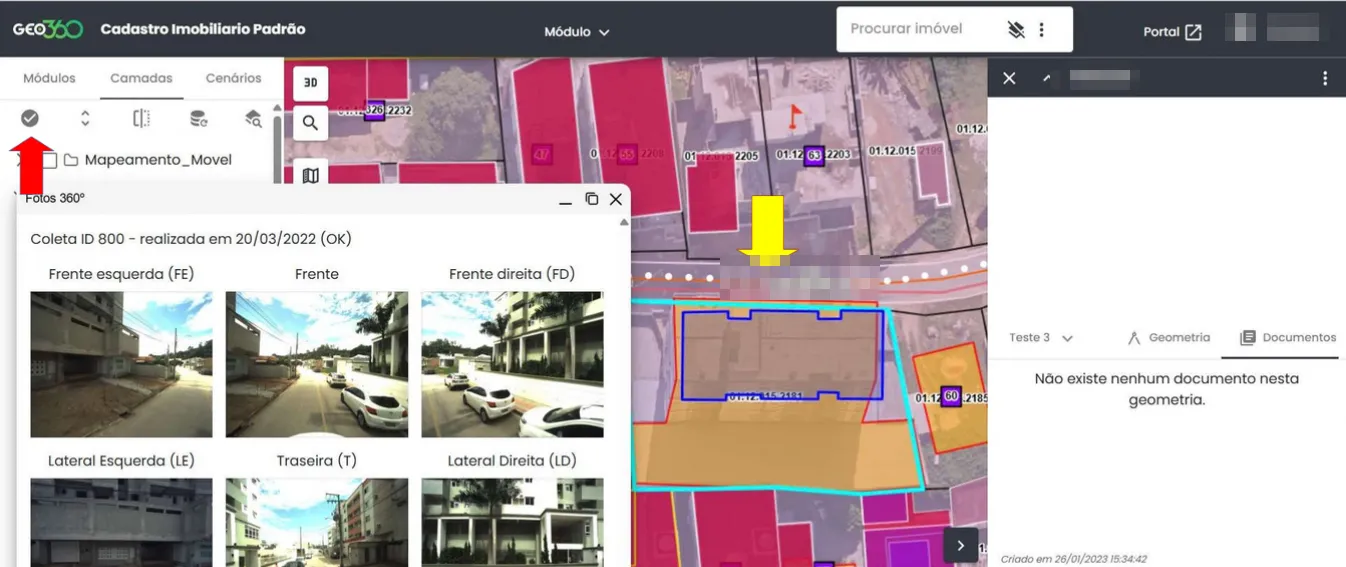Switch to the Cenários tab
1346x567 pixels.
tap(233, 78)
